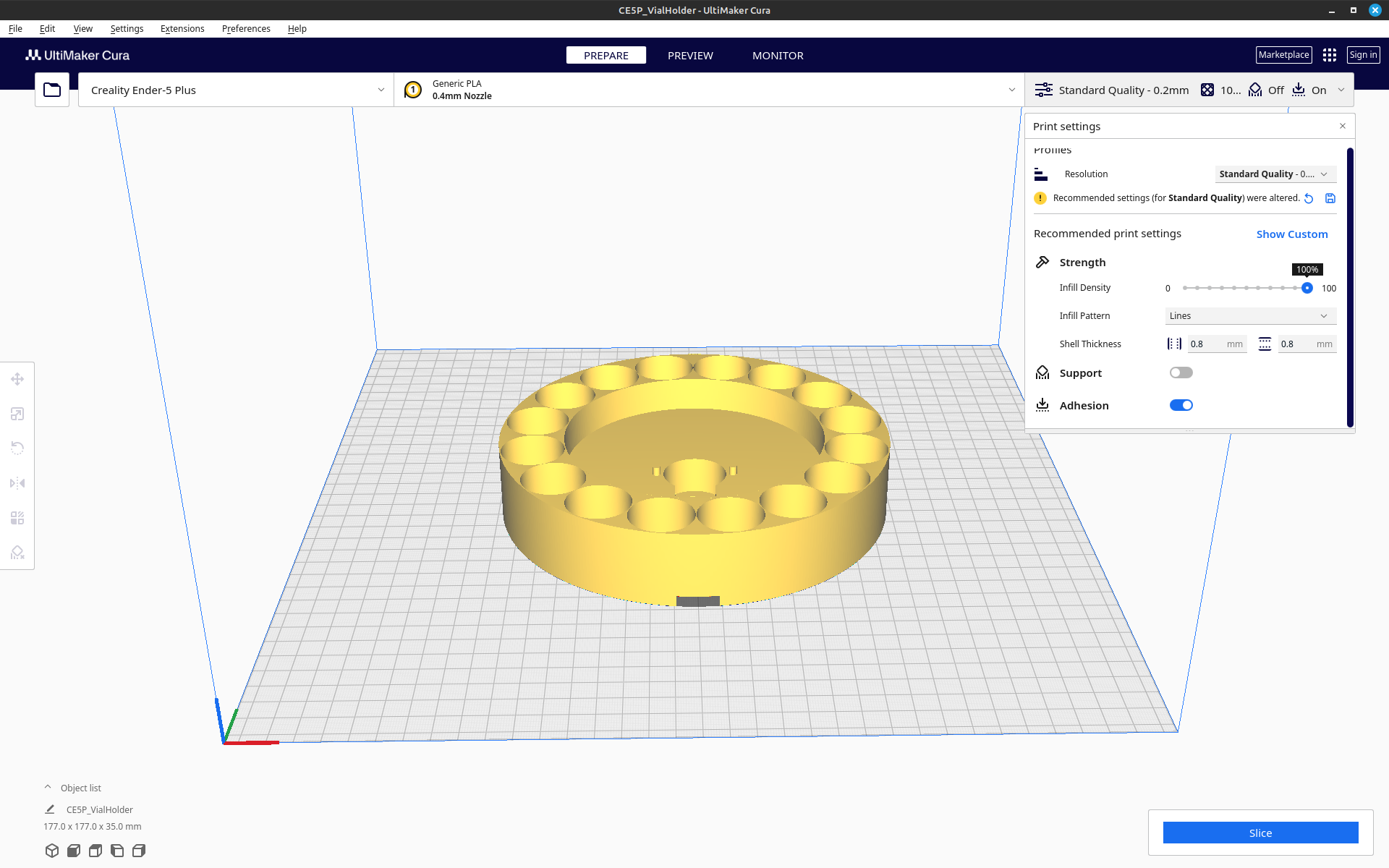Click Show Custom settings link
This screenshot has width=1389, height=868.
1292,234
